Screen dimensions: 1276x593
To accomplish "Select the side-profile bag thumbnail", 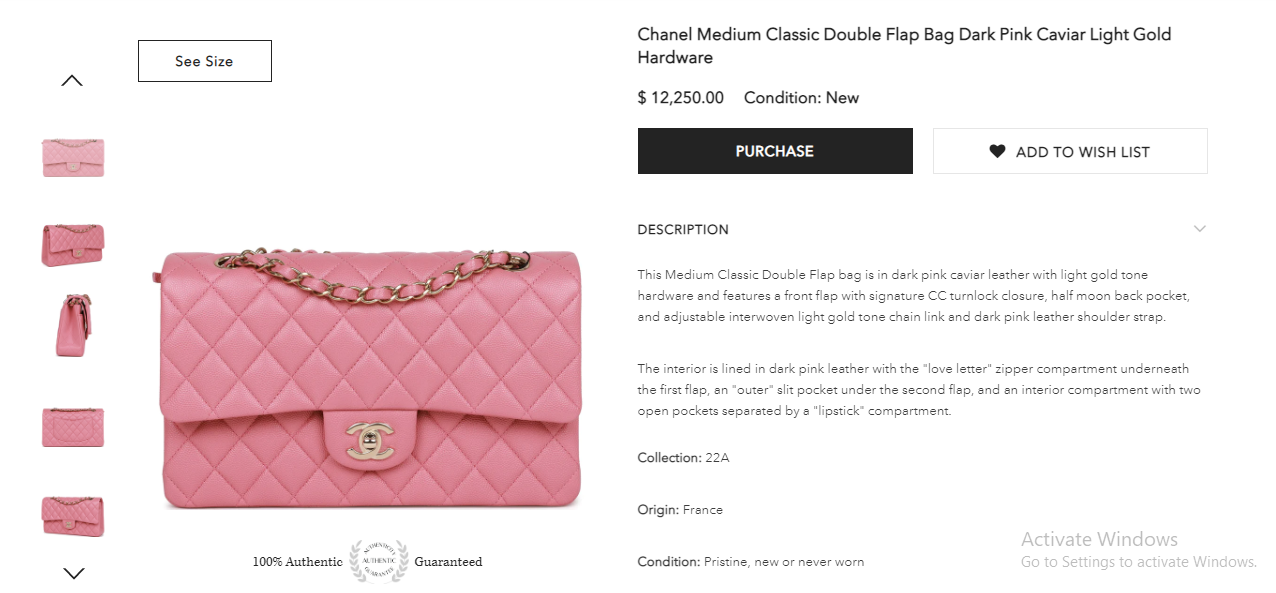I will [x=73, y=326].
